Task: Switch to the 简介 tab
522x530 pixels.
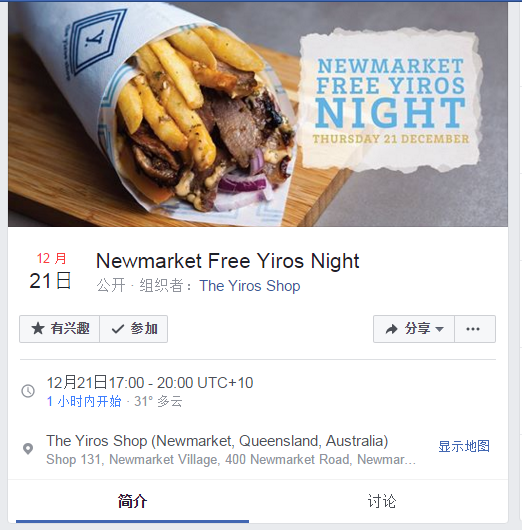Action: pyautogui.click(x=132, y=501)
